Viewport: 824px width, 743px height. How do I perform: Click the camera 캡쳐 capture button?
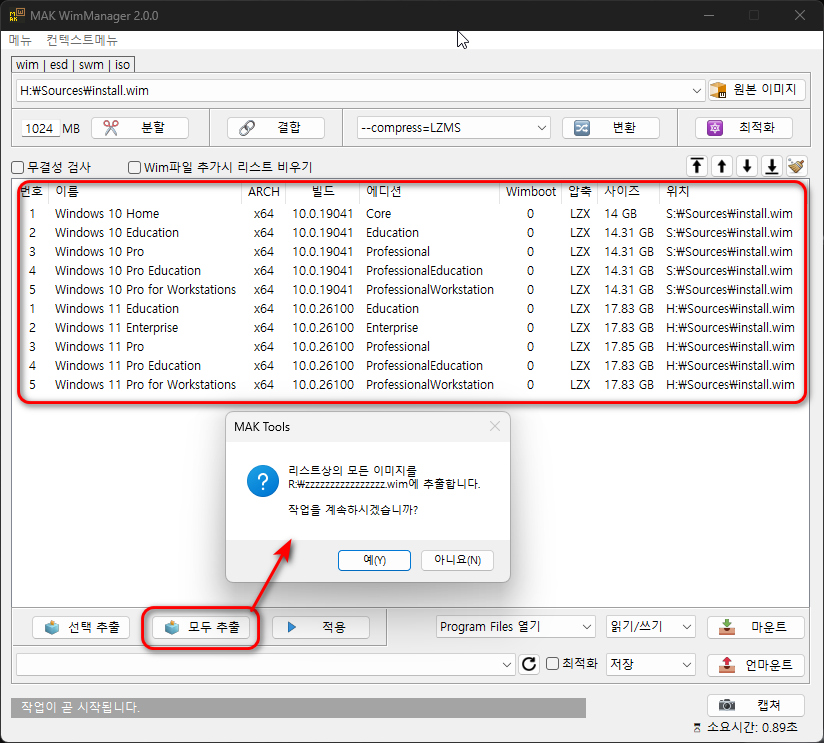pyautogui.click(x=756, y=705)
